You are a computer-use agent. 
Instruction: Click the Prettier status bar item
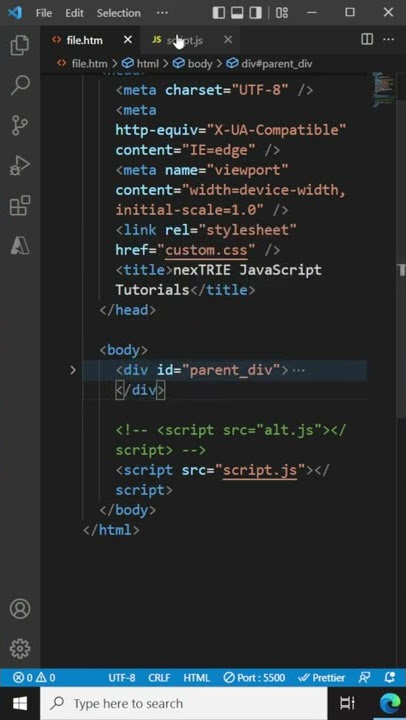321,677
